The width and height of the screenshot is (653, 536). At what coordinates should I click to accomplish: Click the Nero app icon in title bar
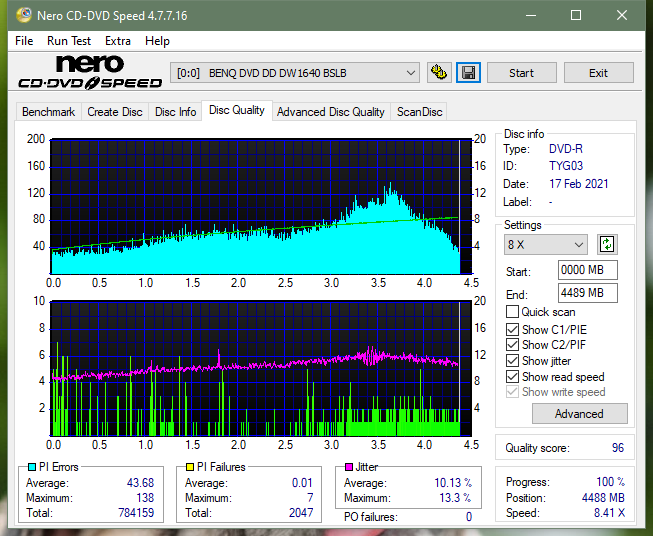[x=24, y=15]
